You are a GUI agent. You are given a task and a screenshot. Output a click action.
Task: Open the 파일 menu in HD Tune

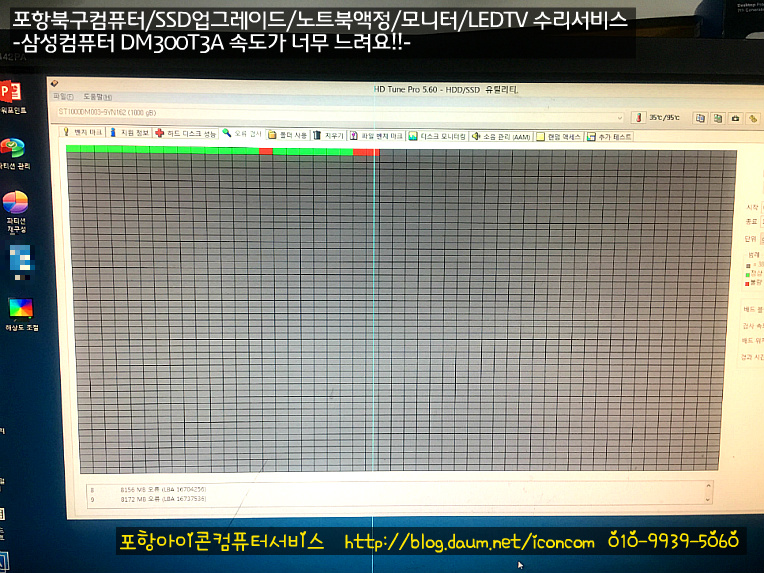63,97
